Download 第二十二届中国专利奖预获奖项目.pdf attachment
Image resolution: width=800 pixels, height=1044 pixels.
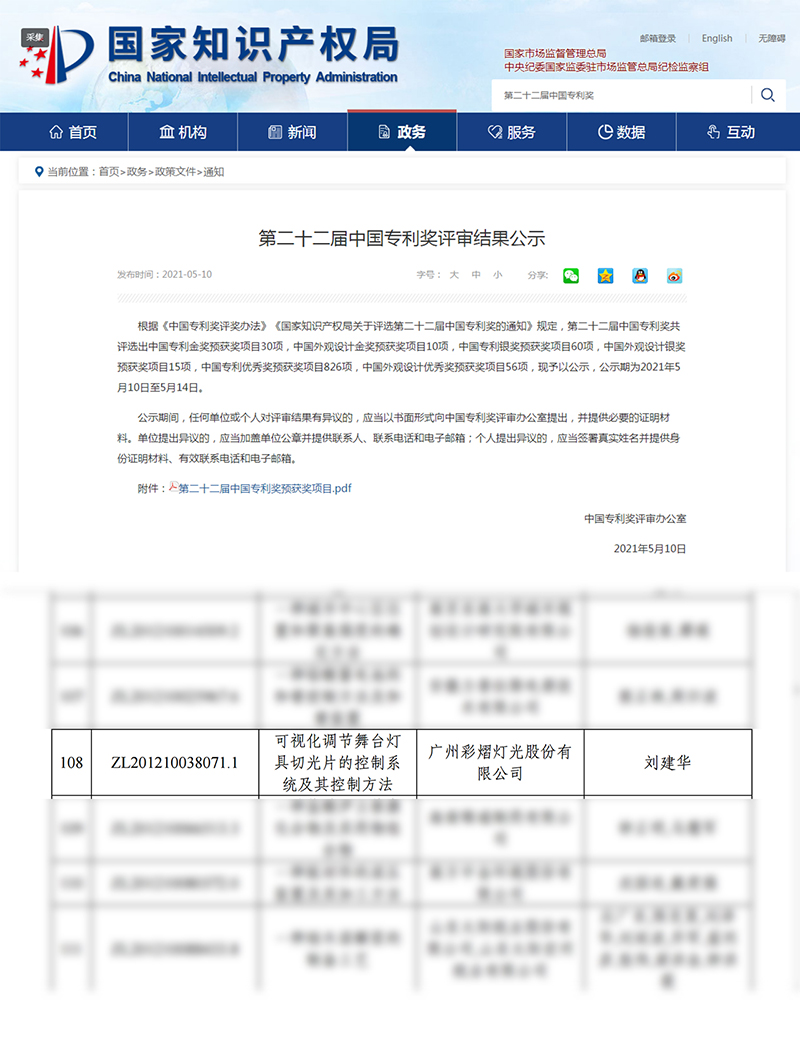coord(265,488)
